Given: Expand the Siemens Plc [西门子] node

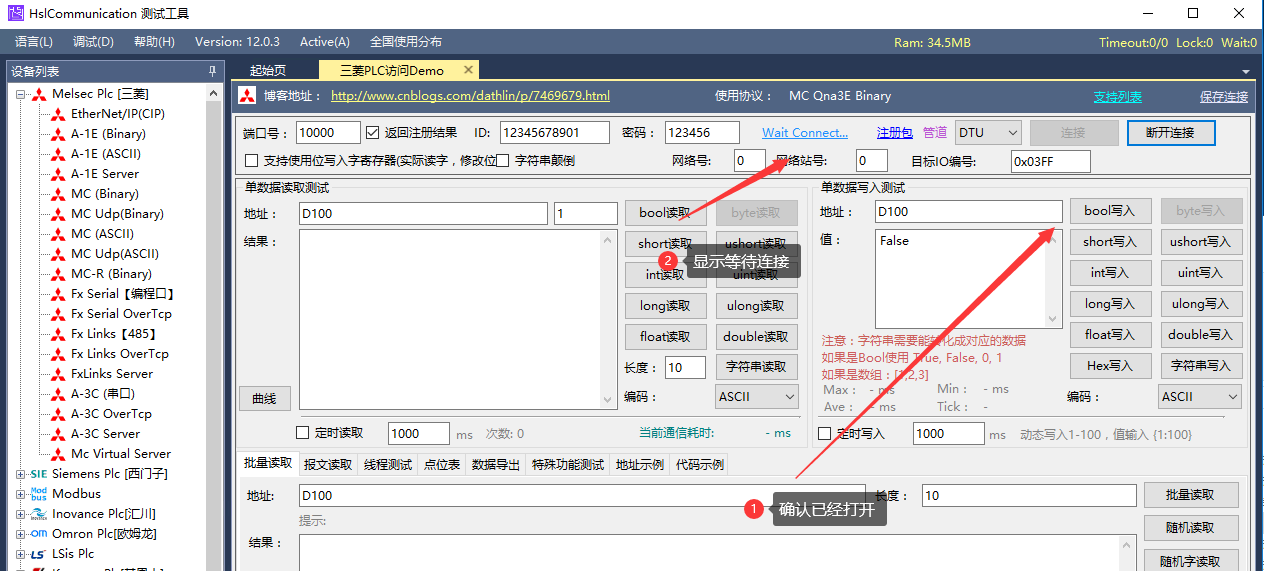Looking at the screenshot, I should pos(21,474).
